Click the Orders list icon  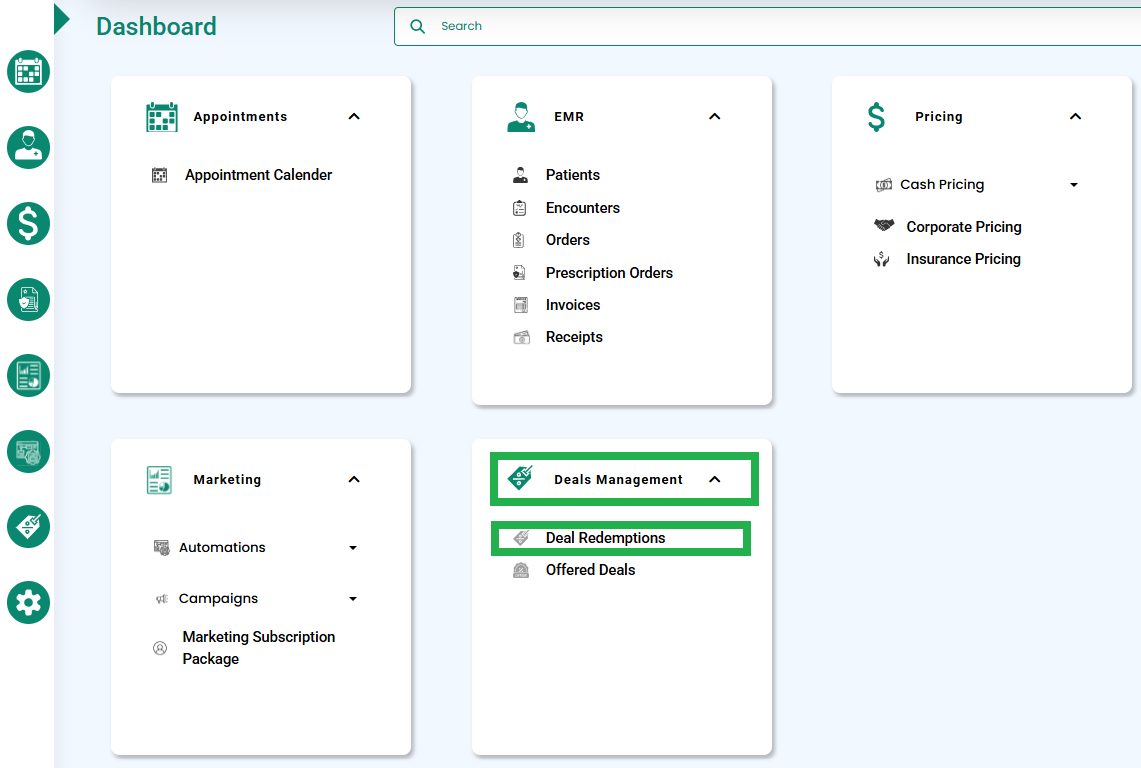[x=518, y=239]
